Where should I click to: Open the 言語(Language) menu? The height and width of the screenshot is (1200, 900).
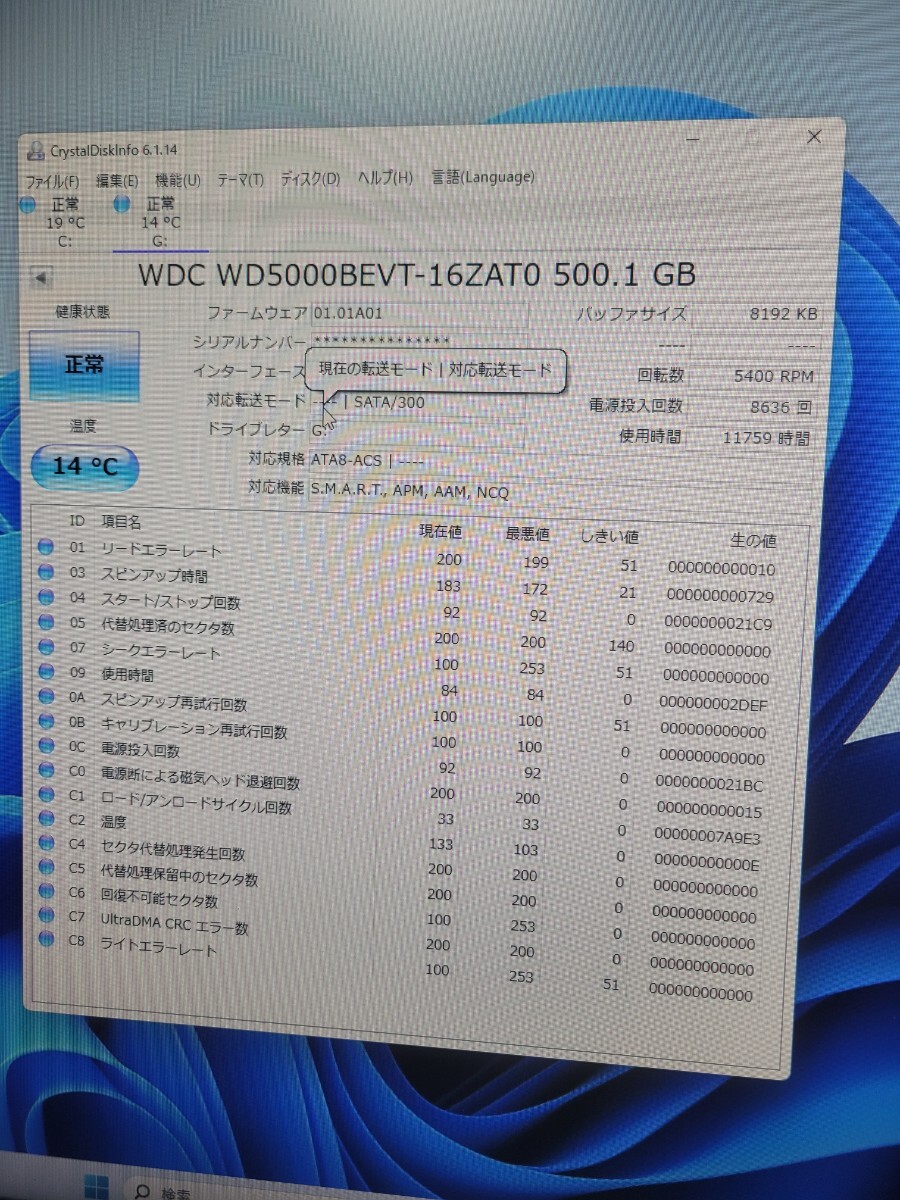pos(483,177)
